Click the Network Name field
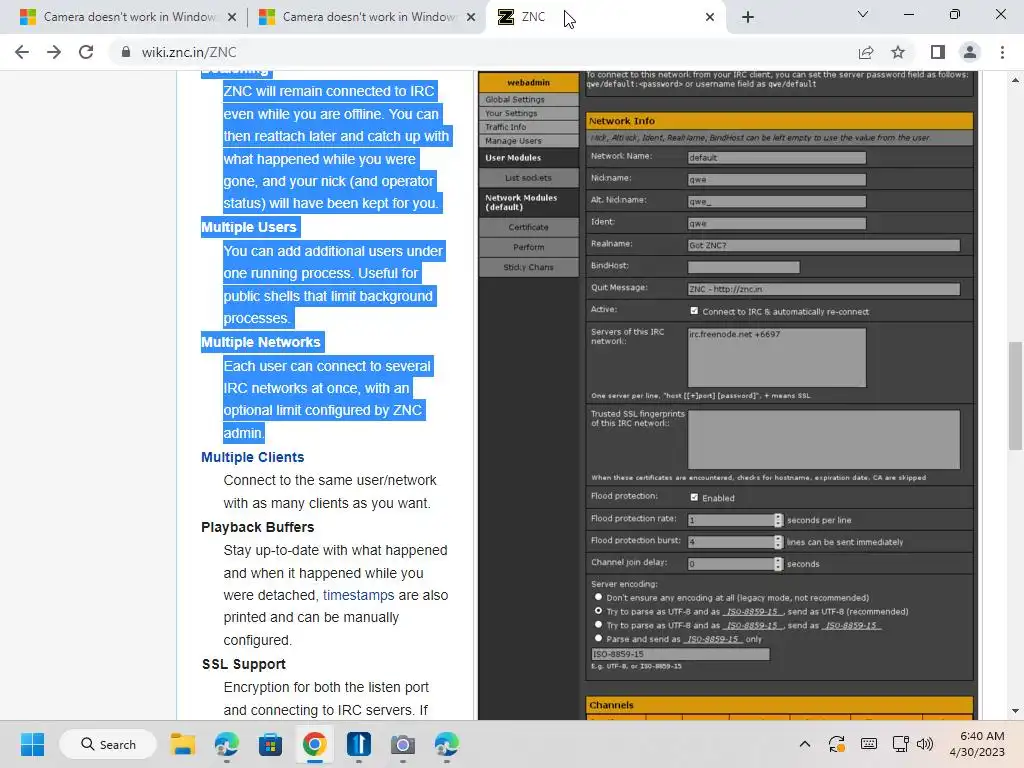The image size is (1024, 768). (x=776, y=157)
